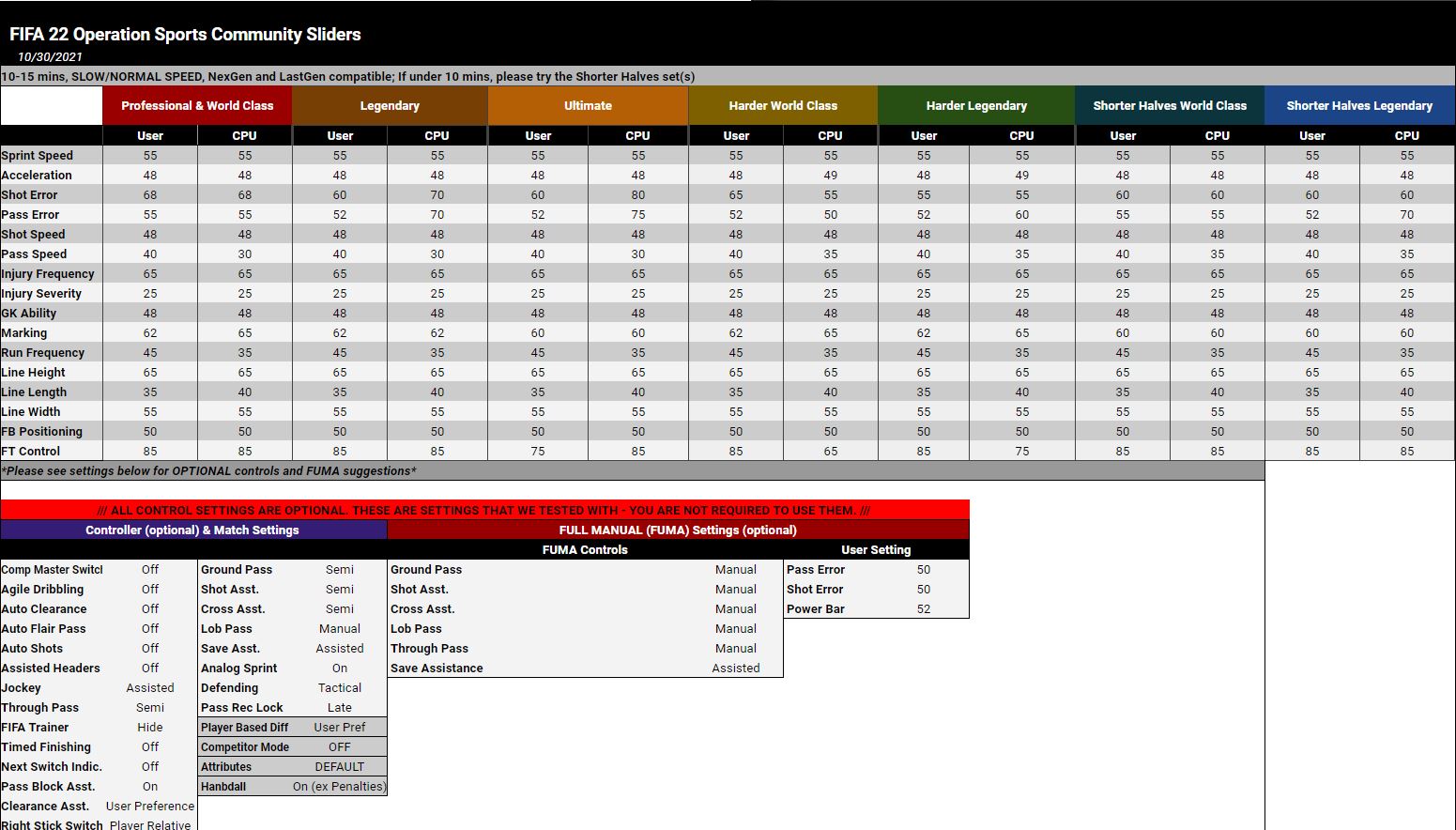Select the 'Analog Sprint' label
This screenshot has width=1456, height=830.
[239, 669]
